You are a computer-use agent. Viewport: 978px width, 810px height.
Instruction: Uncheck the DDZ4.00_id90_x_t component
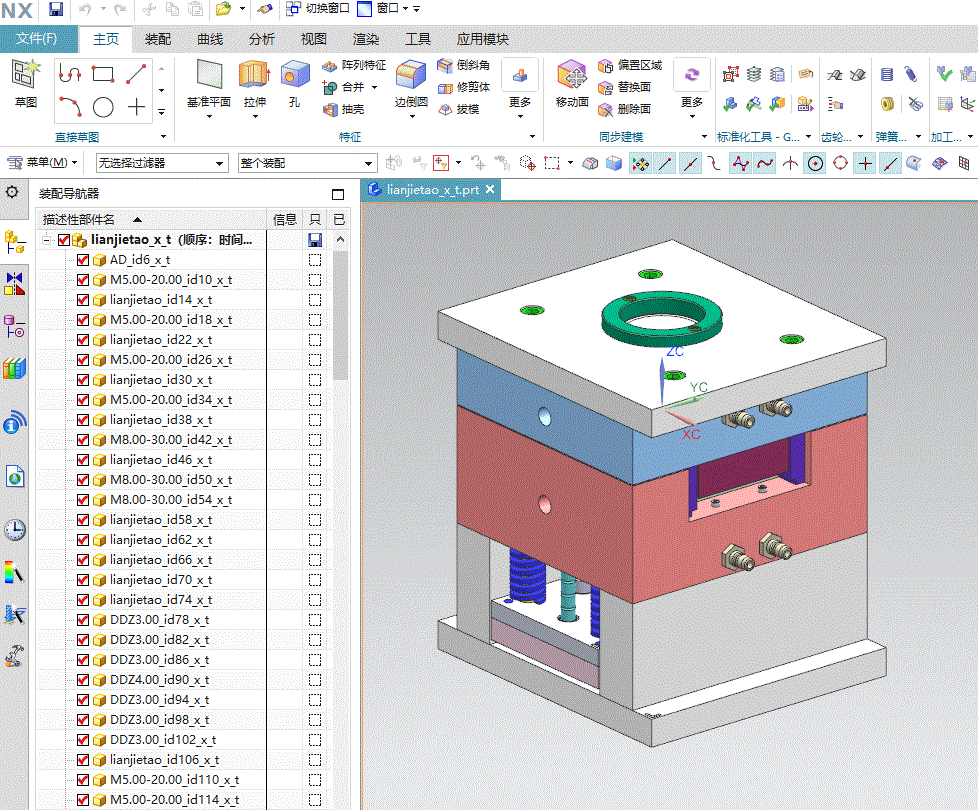pos(83,680)
